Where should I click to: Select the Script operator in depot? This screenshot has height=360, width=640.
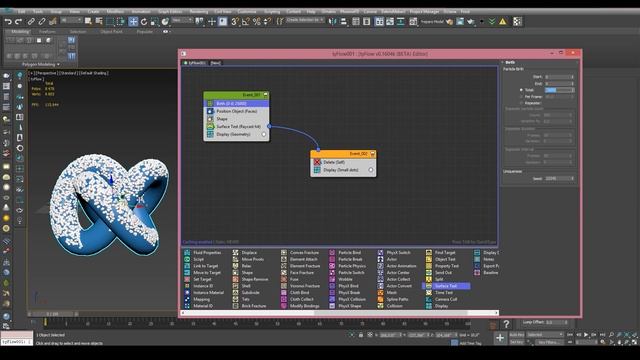198,259
